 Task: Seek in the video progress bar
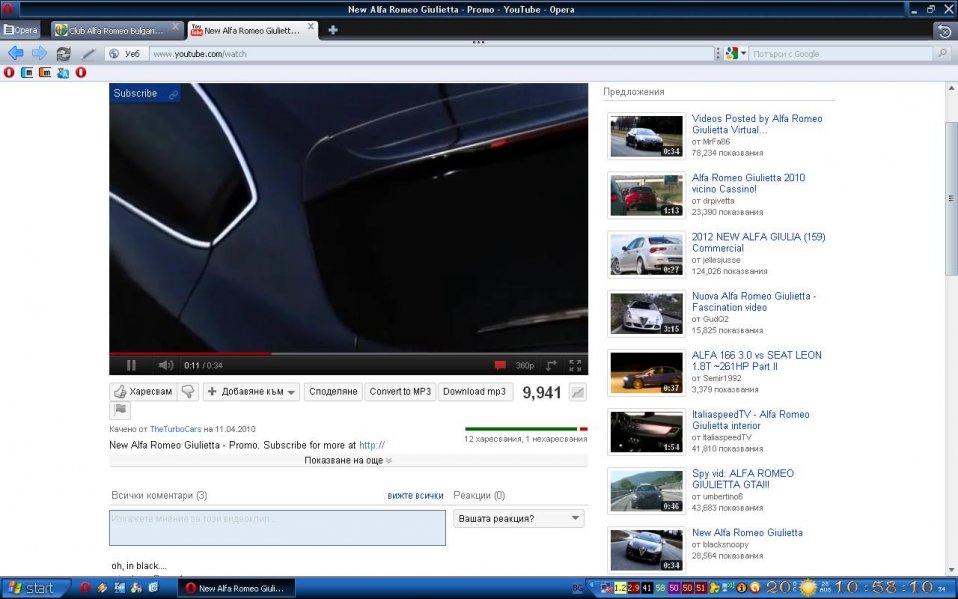pyautogui.click(x=348, y=353)
